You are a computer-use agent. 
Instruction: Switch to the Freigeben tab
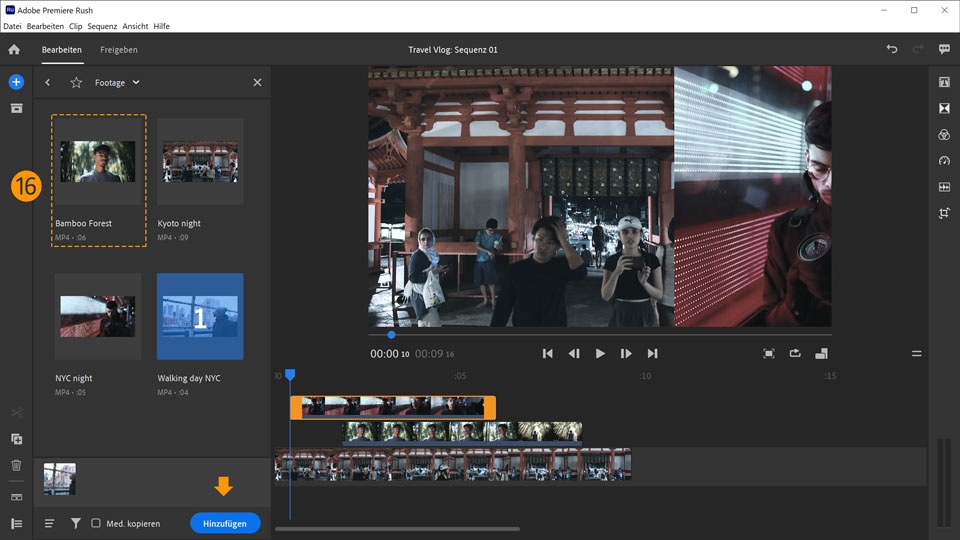[x=119, y=50]
